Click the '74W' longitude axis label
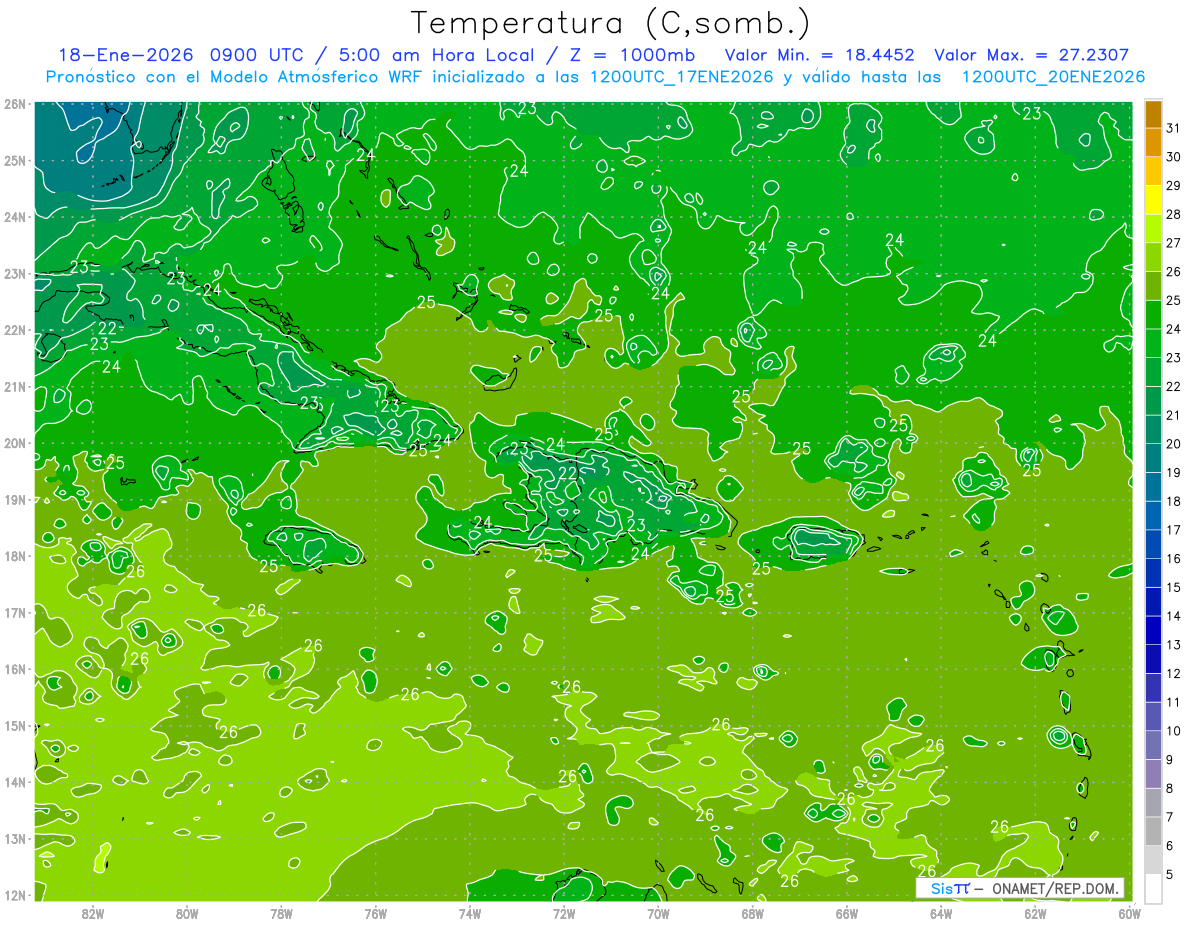 tap(470, 913)
